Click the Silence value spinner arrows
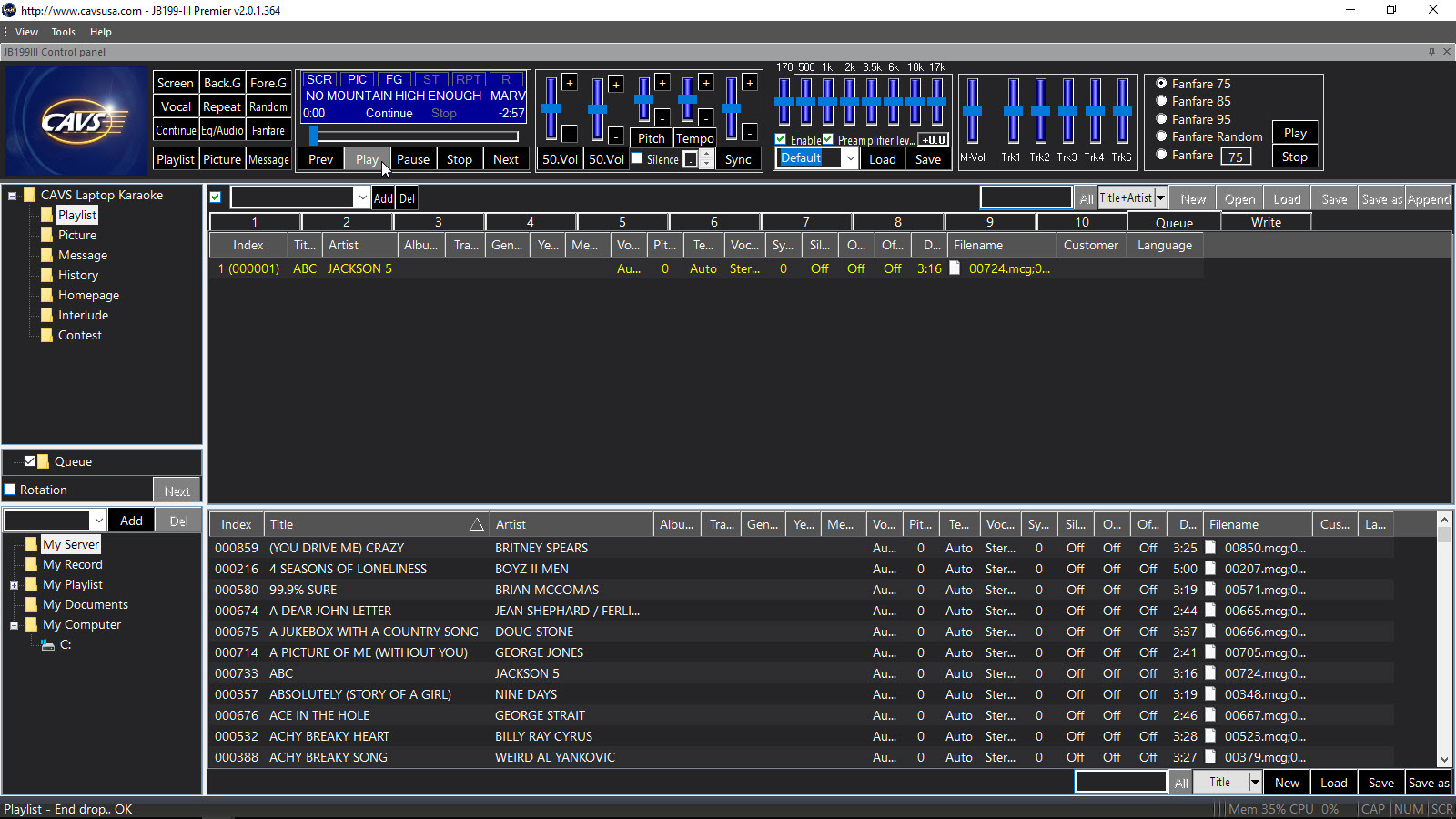The image size is (1456, 819). tap(705, 159)
